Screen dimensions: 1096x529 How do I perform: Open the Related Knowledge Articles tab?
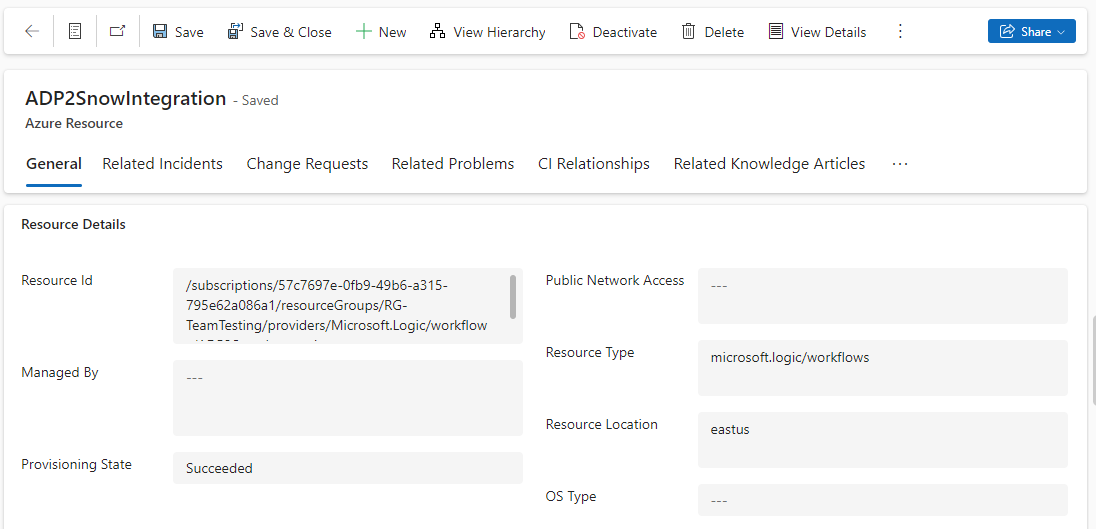point(770,164)
